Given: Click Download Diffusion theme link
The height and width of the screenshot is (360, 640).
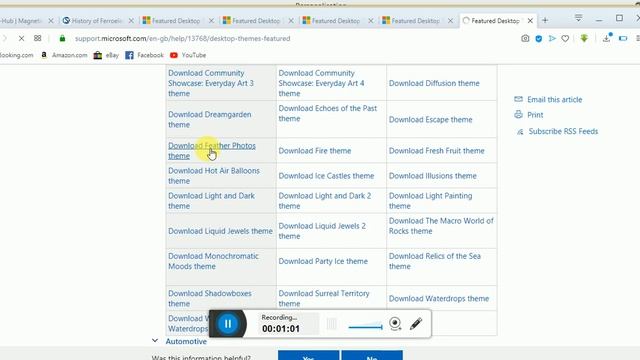Looking at the screenshot, I should [434, 83].
